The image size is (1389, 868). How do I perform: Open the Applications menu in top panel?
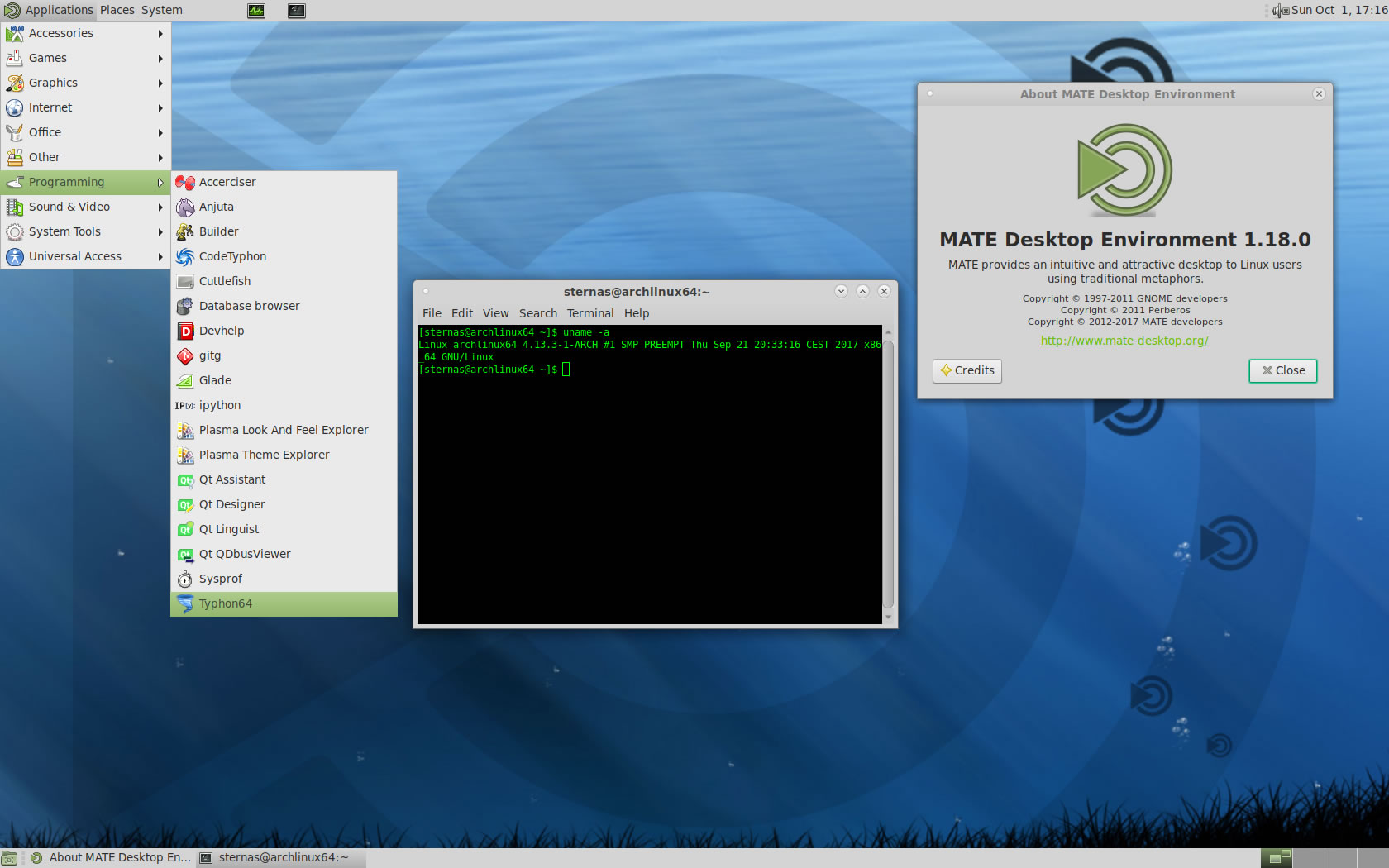(48, 10)
